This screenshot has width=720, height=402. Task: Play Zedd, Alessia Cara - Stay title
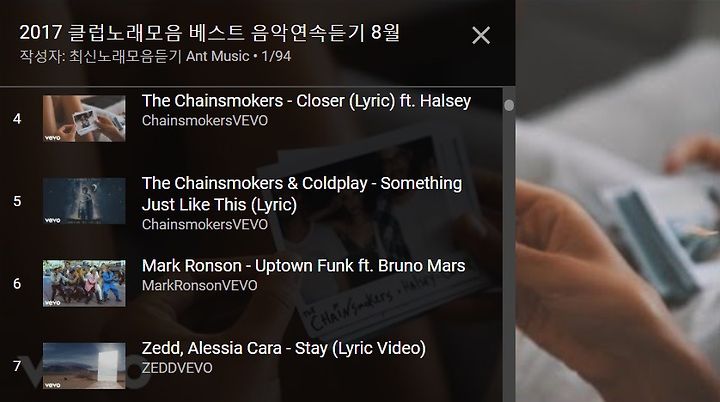[284, 348]
